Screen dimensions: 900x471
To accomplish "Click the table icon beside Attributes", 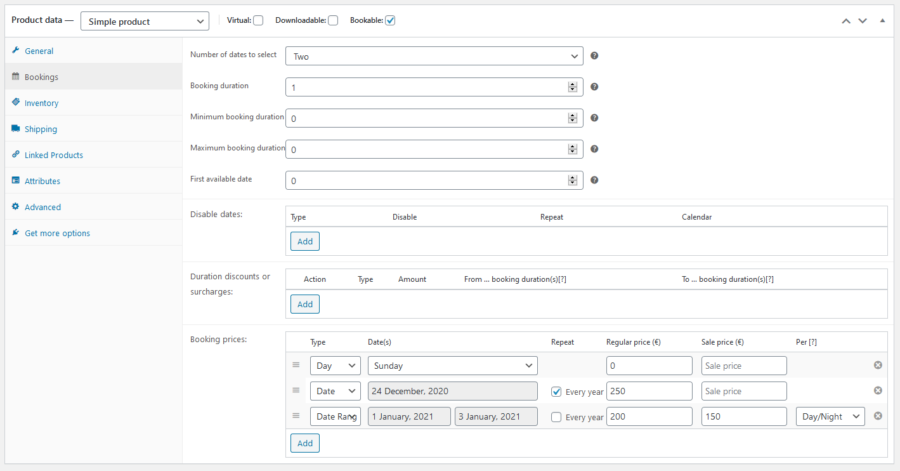I will tap(15, 180).
